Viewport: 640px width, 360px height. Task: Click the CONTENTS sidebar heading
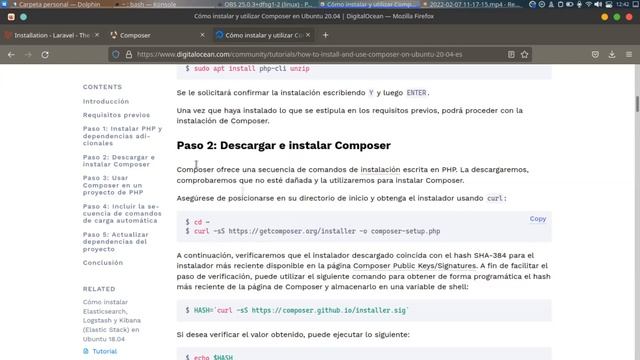coord(102,87)
